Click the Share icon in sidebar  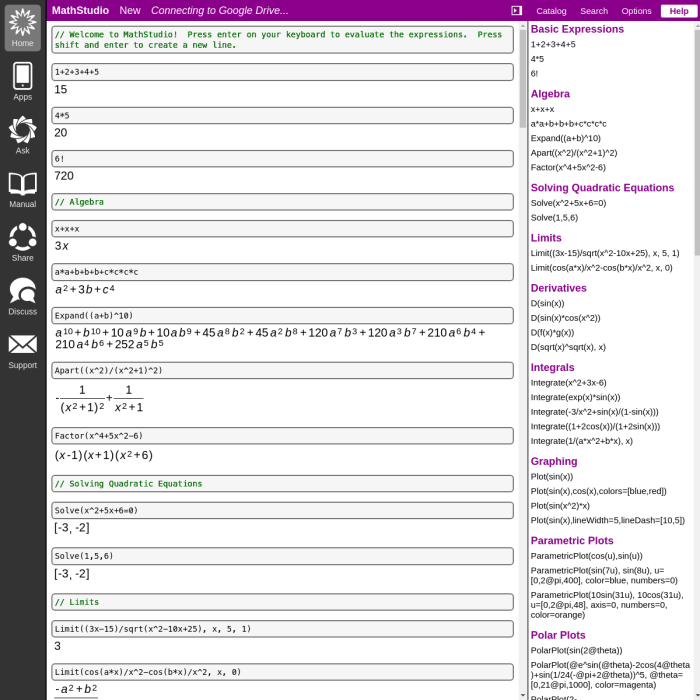(x=22, y=243)
